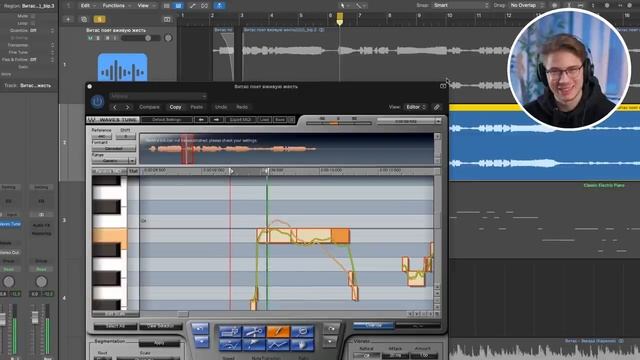Click the Waves Tune slot in channel strip
Screen dimensions: 640x360
coord(11,224)
